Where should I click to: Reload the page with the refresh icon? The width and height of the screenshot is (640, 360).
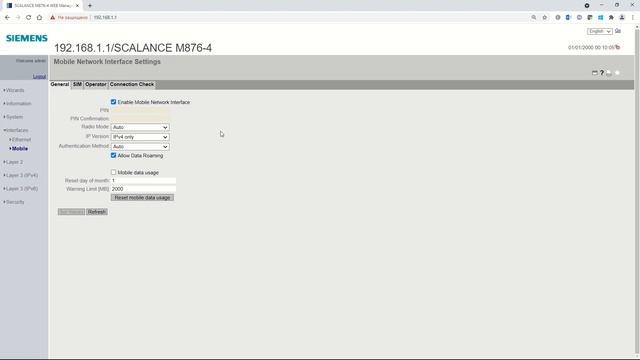pyautogui.click(x=29, y=18)
